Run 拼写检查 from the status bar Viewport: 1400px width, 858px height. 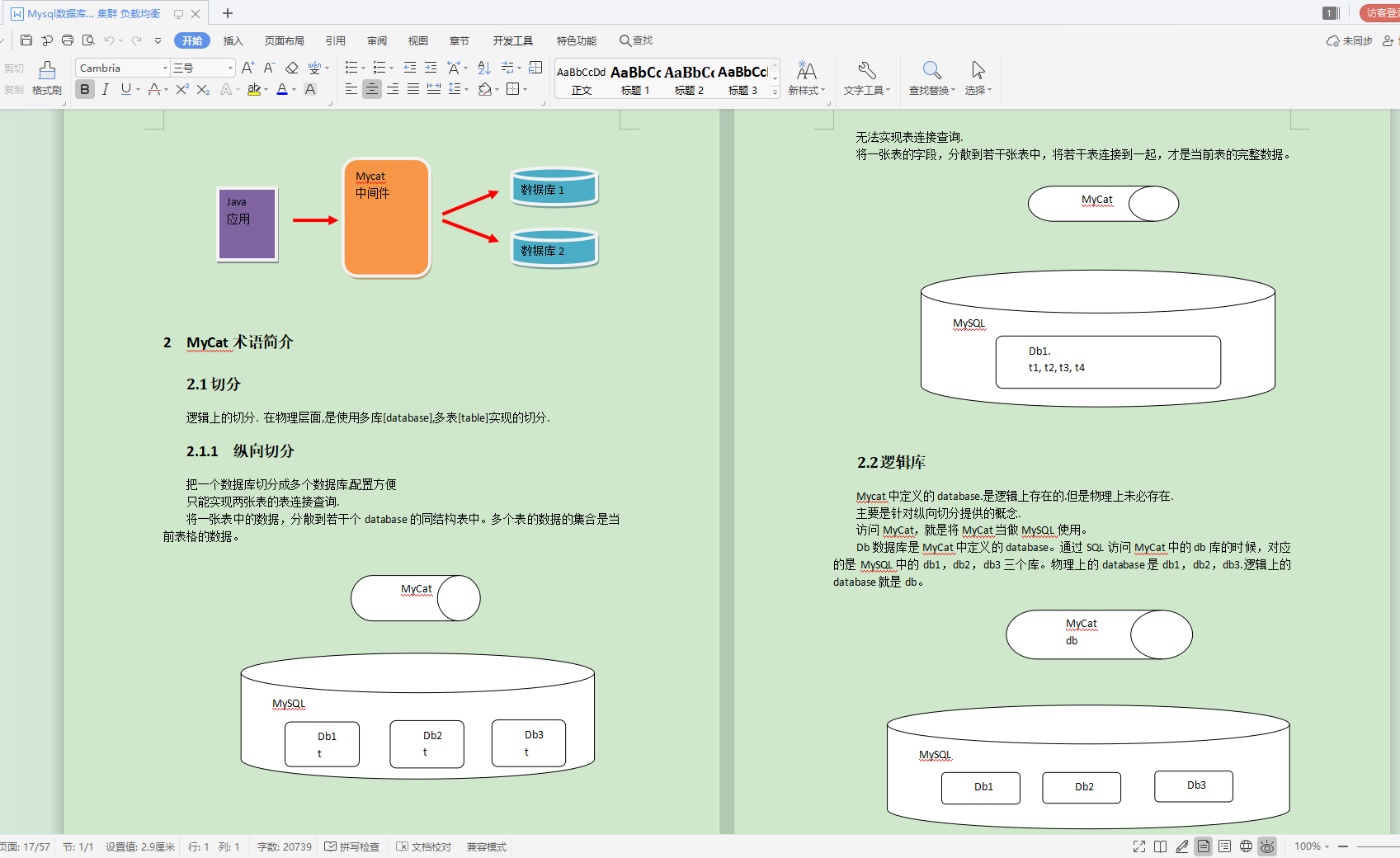[352, 846]
